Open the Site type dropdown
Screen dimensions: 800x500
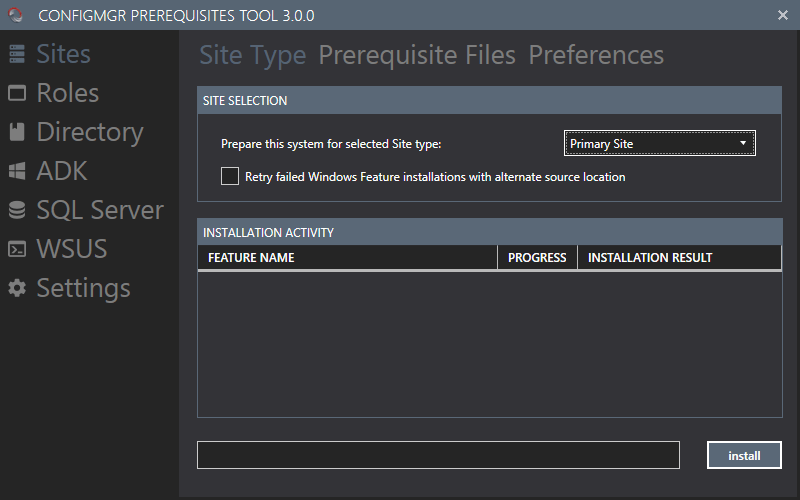tap(659, 144)
